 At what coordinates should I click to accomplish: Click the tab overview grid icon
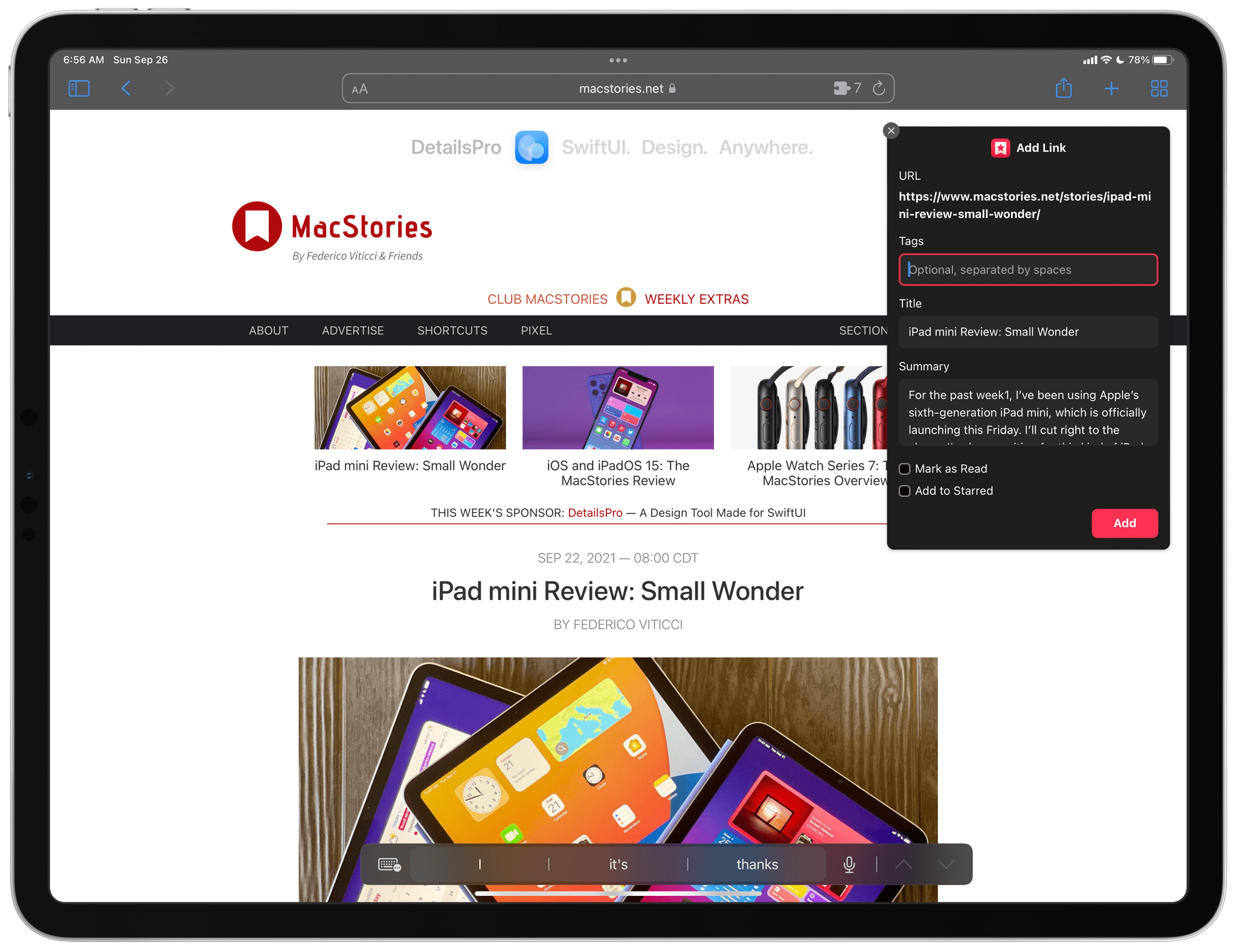coord(1159,87)
